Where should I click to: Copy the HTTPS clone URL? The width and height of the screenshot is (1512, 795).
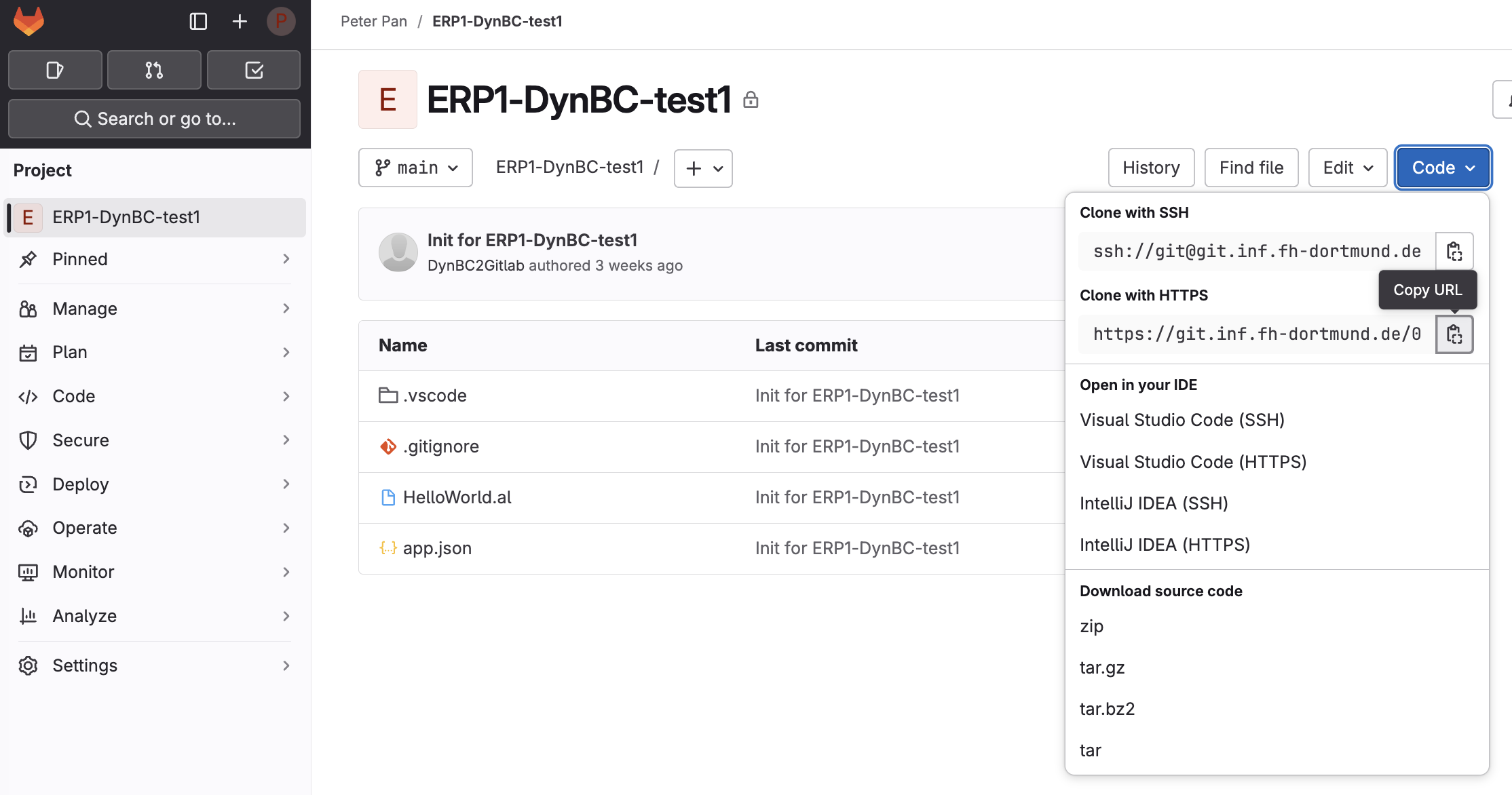click(1454, 334)
